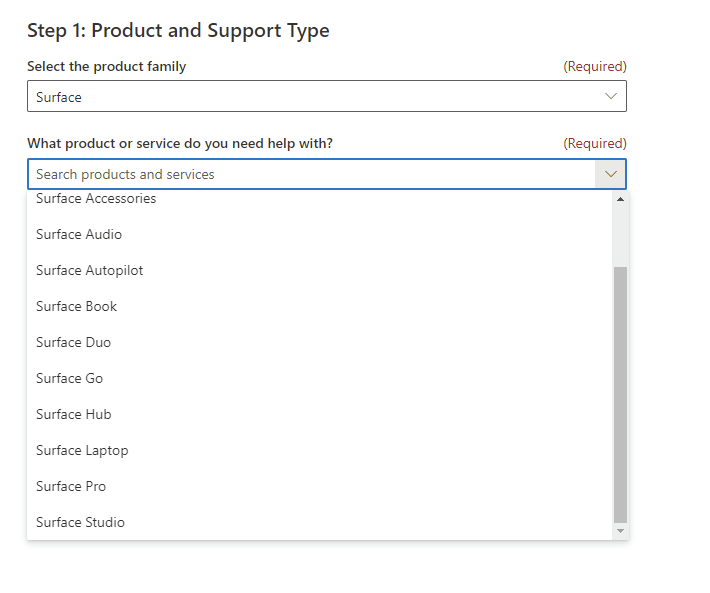The width and height of the screenshot is (710, 593).
Task: Choose Surface Audio option
Action: (320, 234)
